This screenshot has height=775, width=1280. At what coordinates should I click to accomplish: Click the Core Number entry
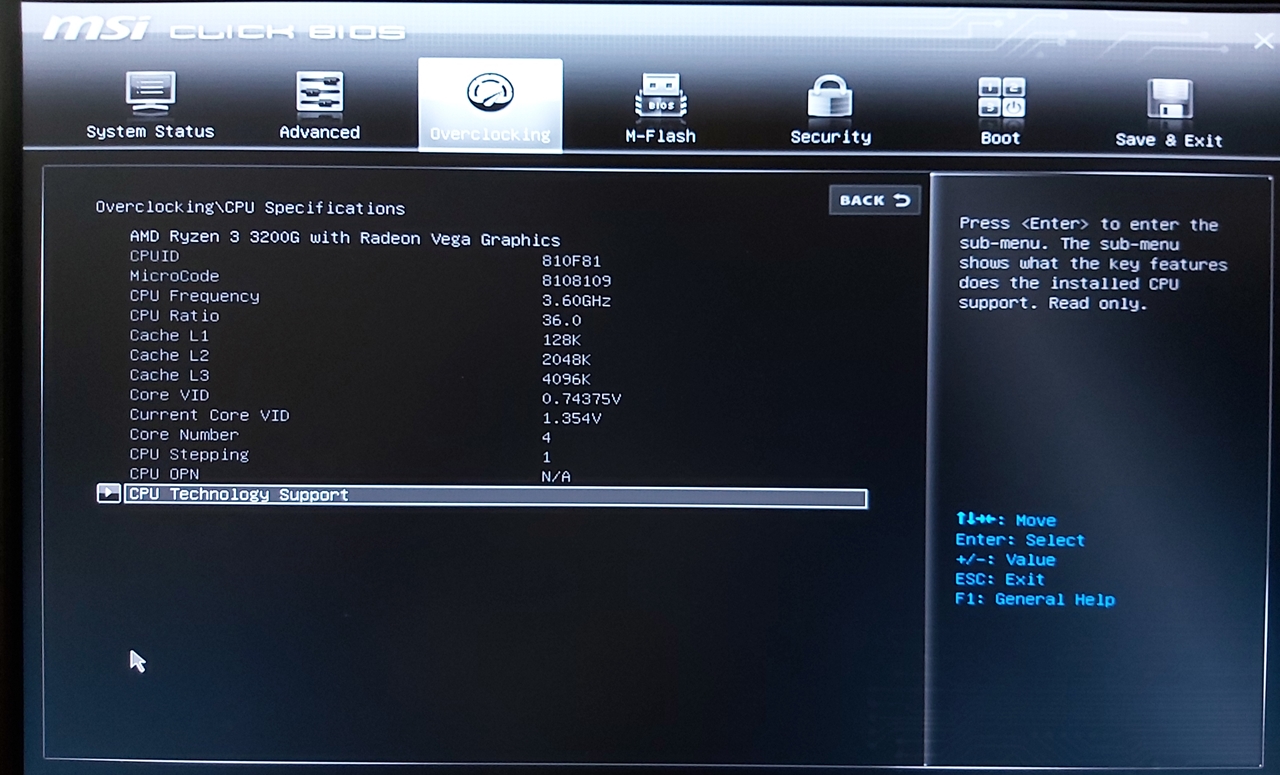point(184,435)
